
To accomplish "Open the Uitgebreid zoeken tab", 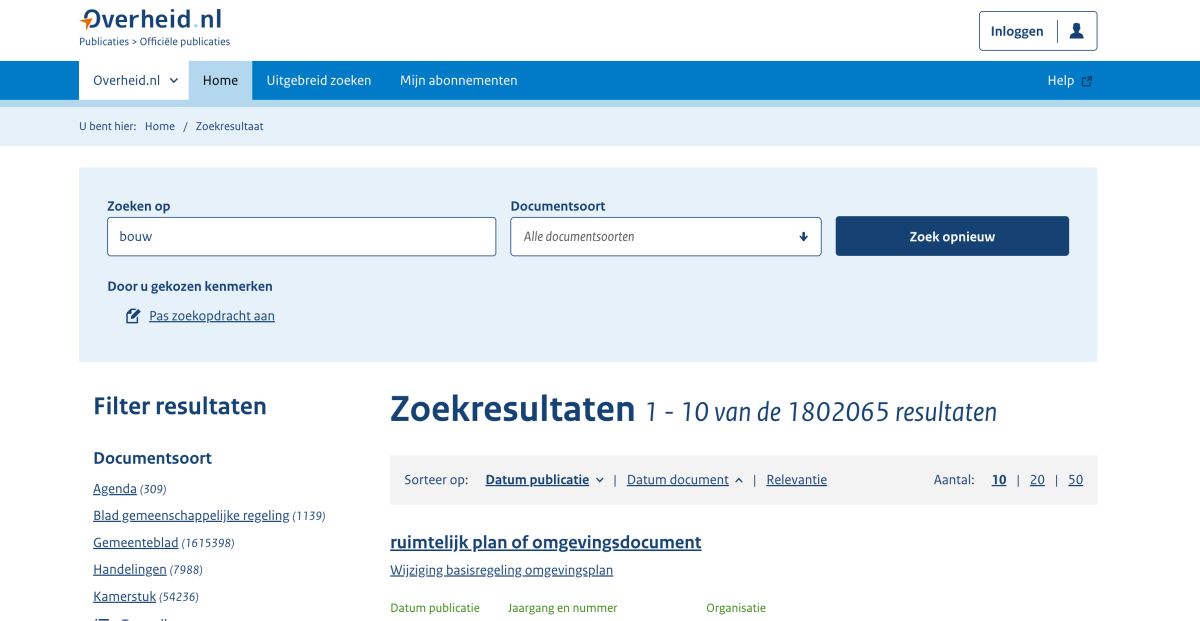I will [x=318, y=81].
